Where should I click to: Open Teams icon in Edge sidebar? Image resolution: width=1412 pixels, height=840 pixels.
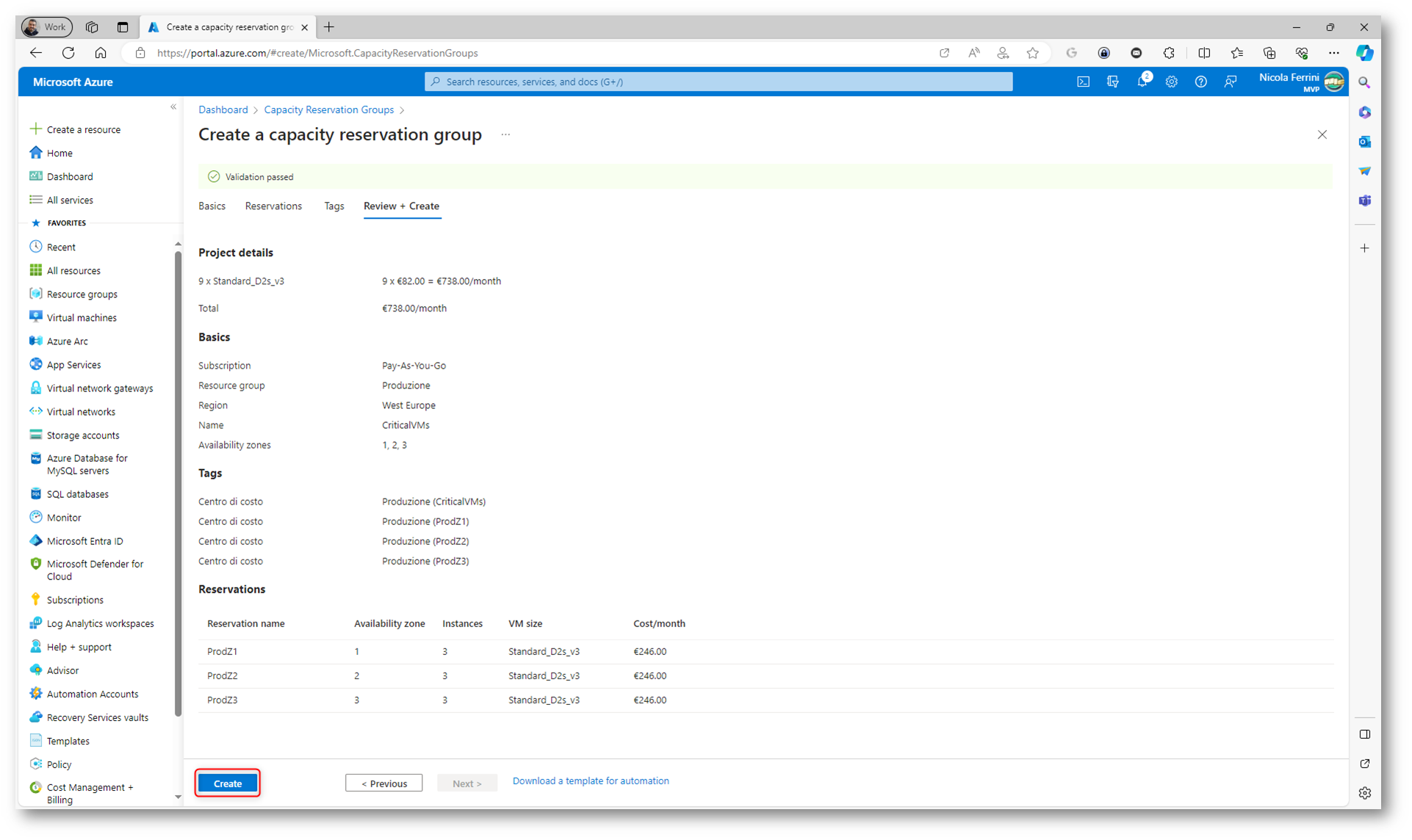coord(1364,200)
